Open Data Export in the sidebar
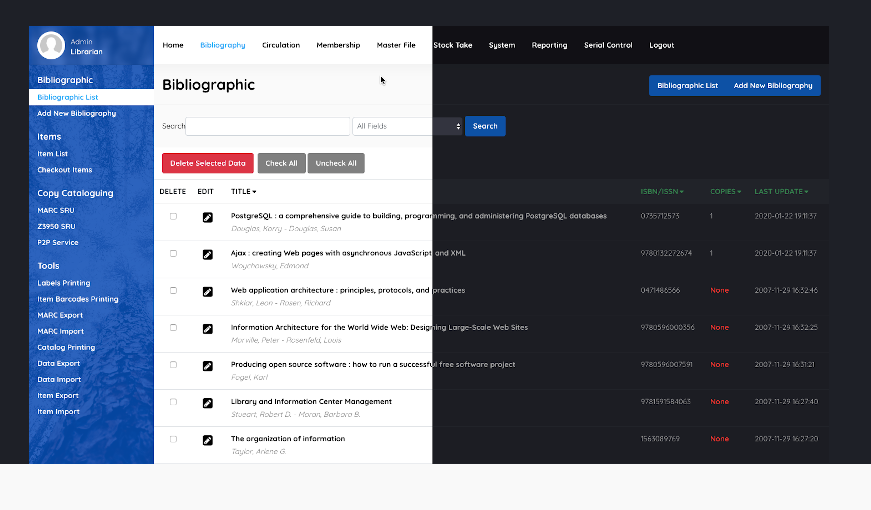 coord(58,363)
